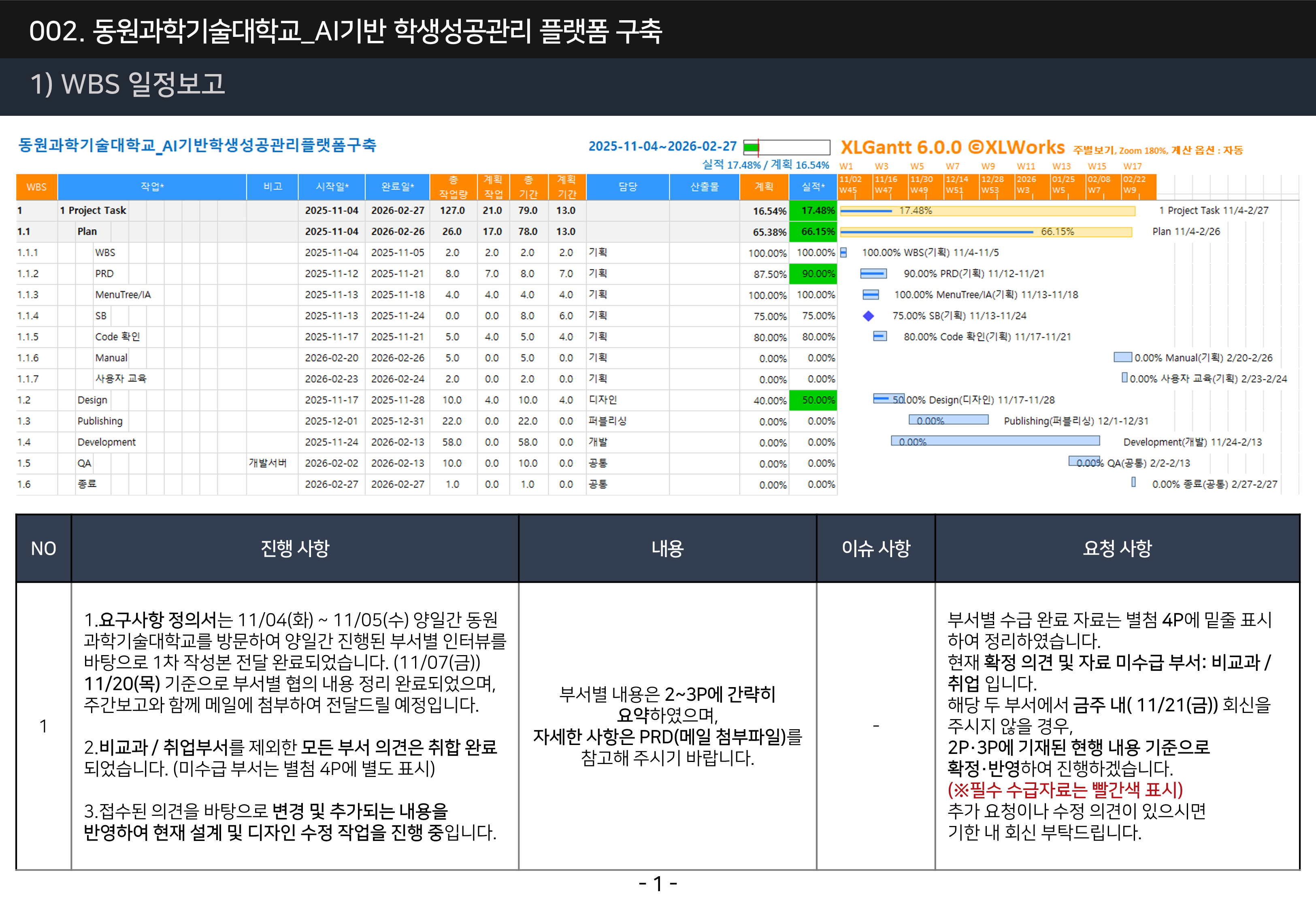The height and width of the screenshot is (911, 1316).
Task: Select the PRD task bar in Gantt chart
Action: [873, 273]
